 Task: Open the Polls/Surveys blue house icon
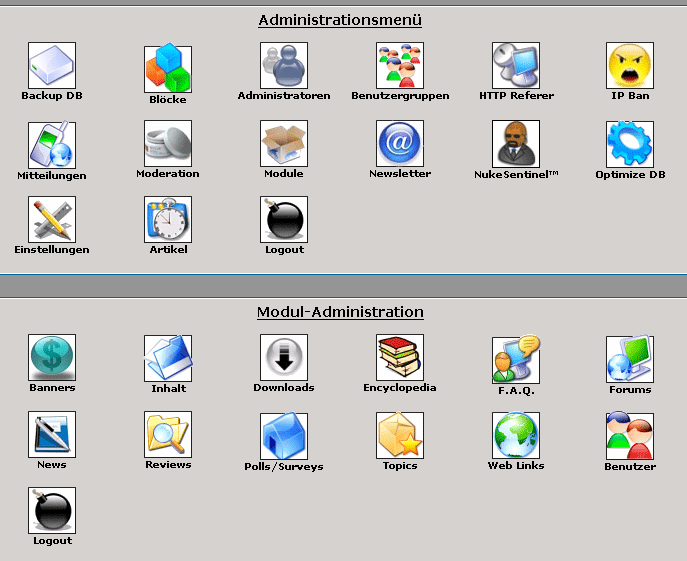(x=284, y=436)
